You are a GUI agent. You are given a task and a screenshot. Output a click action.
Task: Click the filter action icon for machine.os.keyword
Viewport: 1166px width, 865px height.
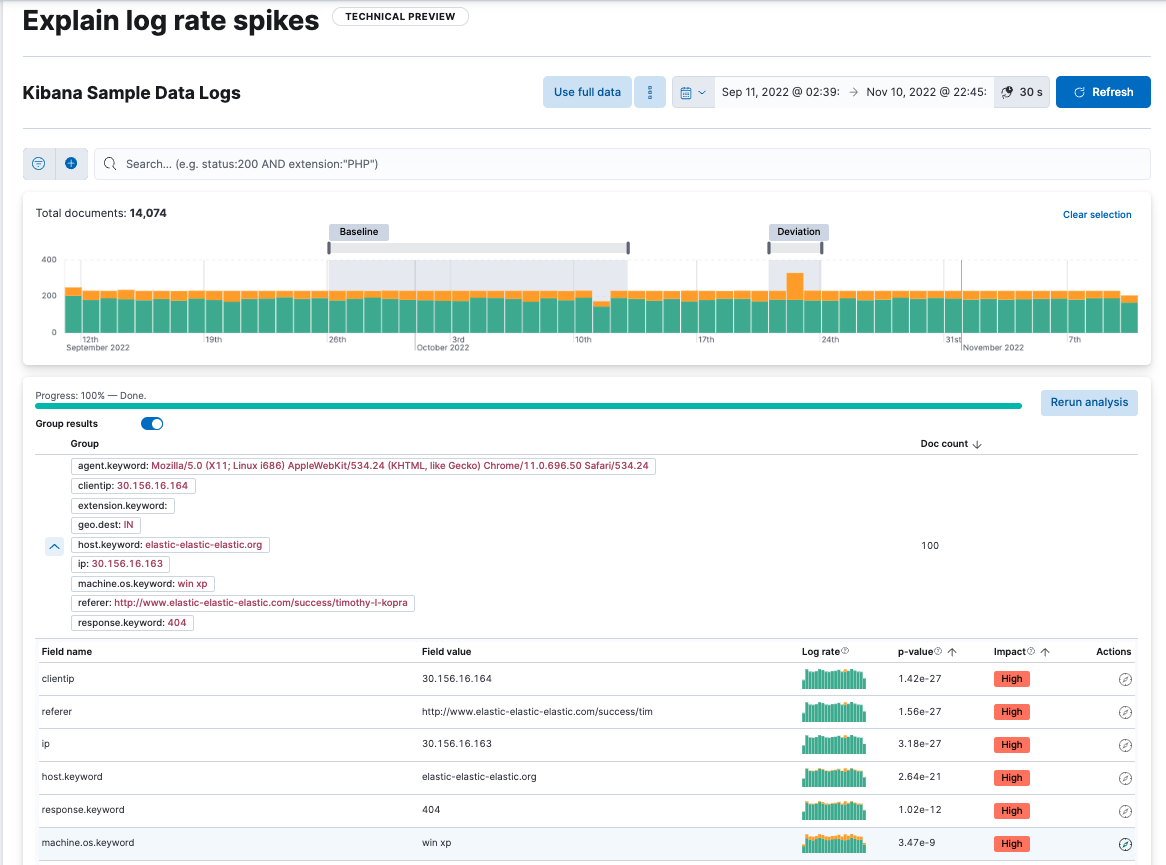pyautogui.click(x=1125, y=843)
